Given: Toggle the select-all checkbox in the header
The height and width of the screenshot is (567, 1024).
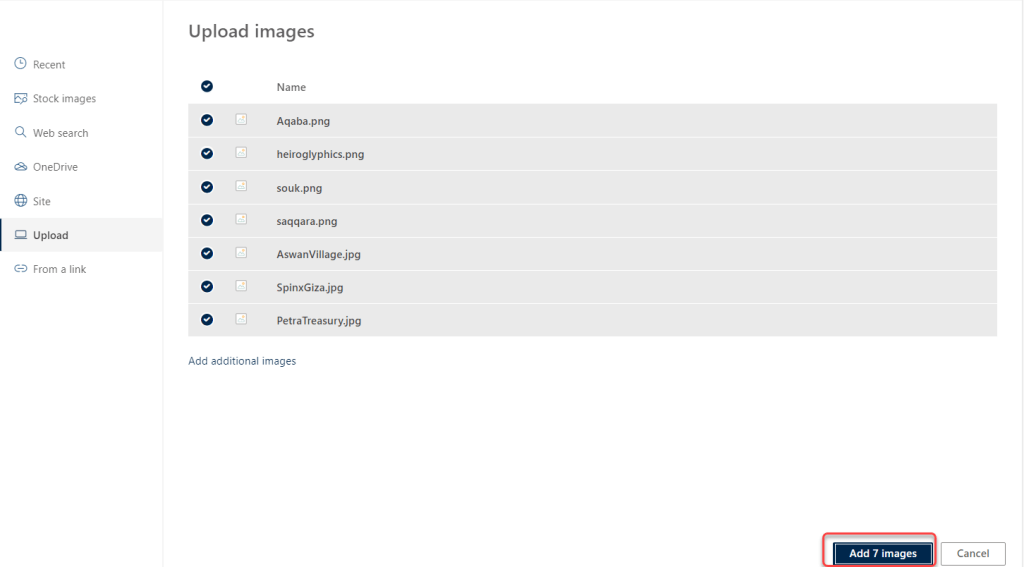Looking at the screenshot, I should 207,86.
